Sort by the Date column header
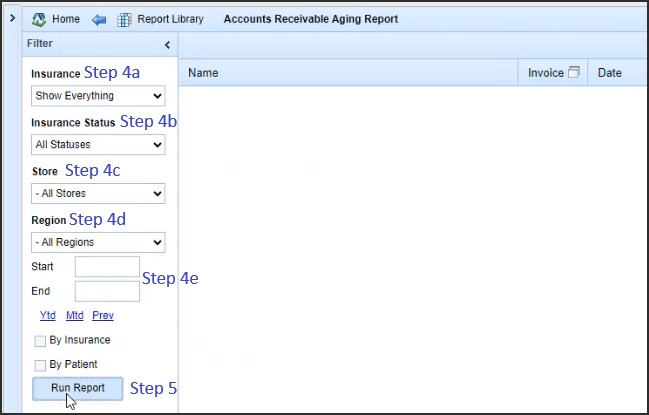 pyautogui.click(x=618, y=73)
